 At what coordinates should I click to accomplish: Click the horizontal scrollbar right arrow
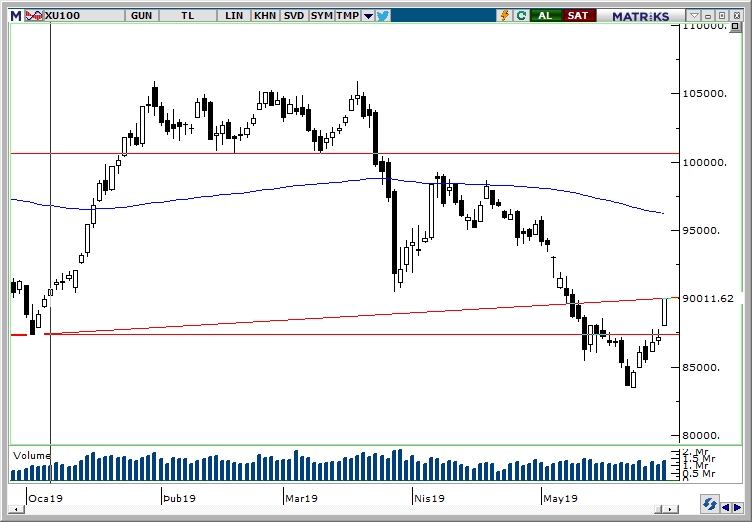tap(671, 509)
